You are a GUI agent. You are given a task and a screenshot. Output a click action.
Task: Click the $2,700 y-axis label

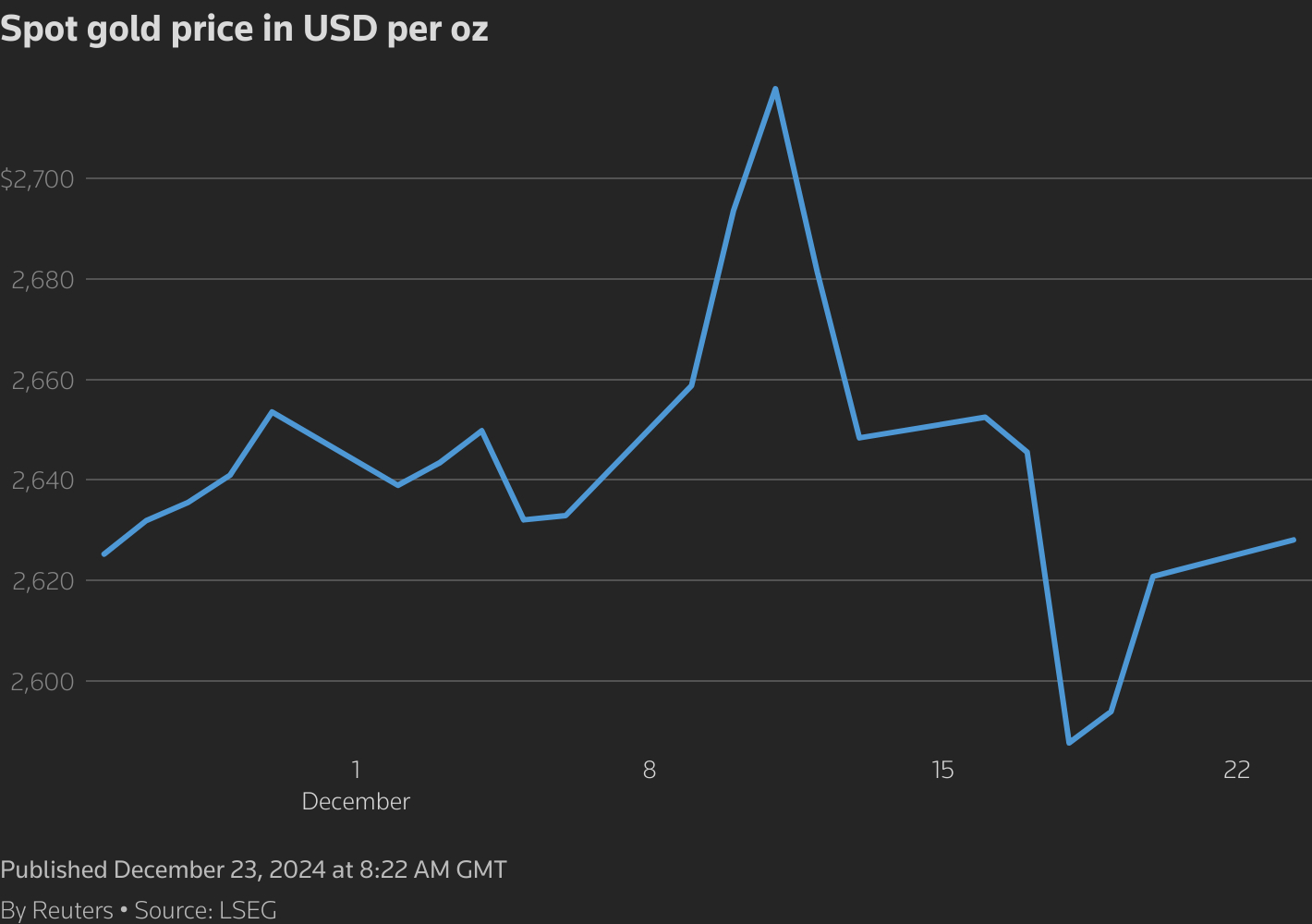[x=37, y=179]
